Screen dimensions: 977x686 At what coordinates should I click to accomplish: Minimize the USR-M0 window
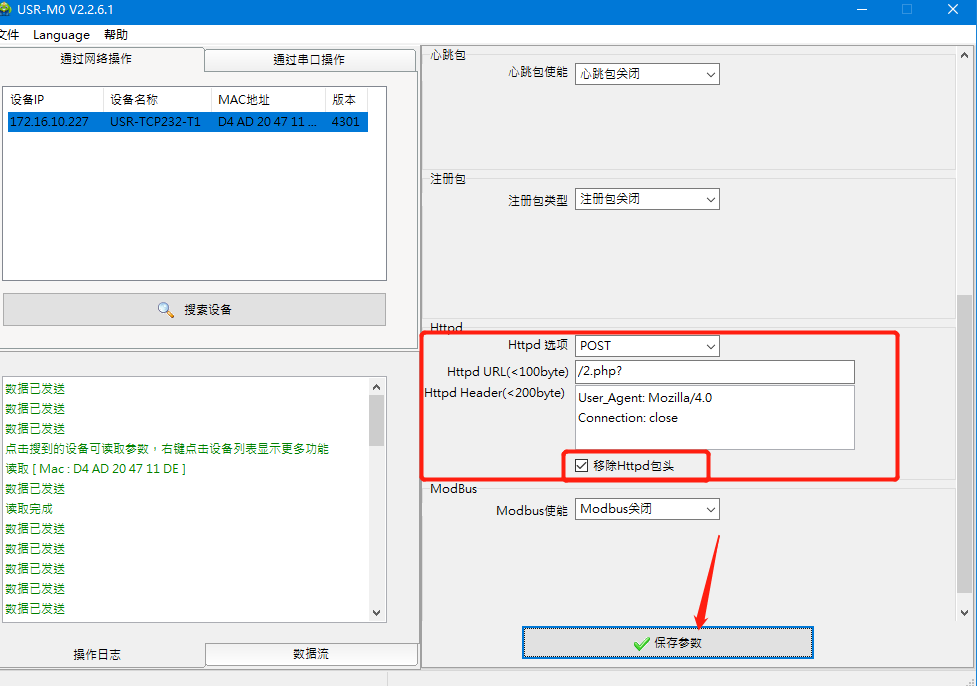coord(858,9)
